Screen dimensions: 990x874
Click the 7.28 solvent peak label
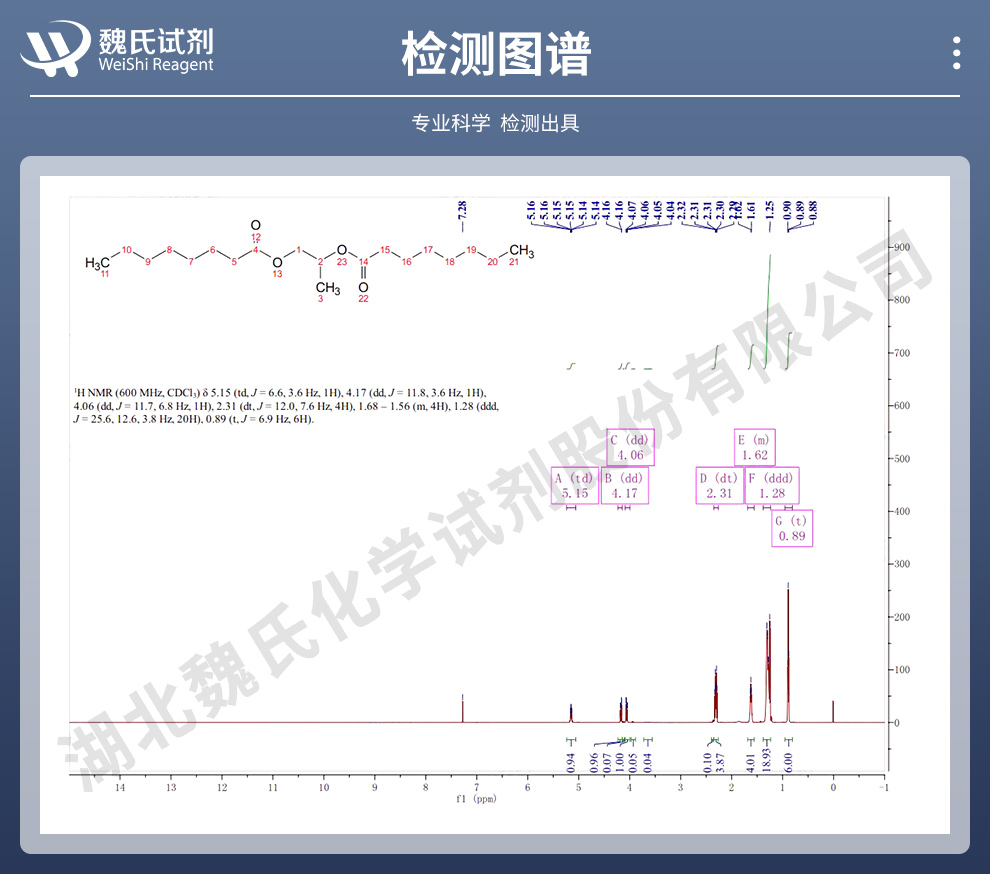(462, 210)
